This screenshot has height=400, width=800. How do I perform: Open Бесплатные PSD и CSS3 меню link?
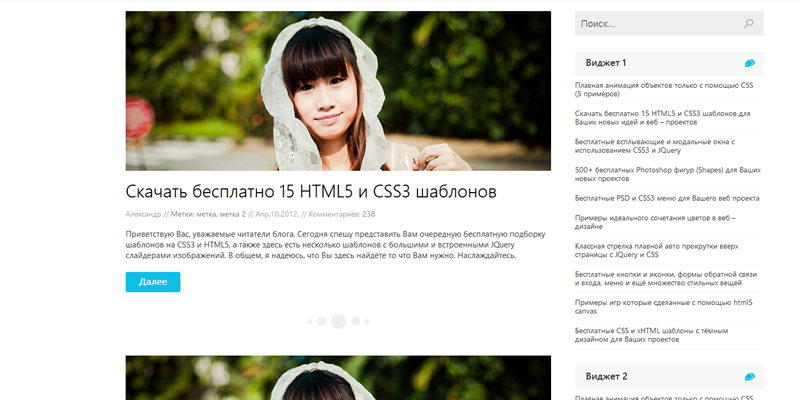[667, 198]
